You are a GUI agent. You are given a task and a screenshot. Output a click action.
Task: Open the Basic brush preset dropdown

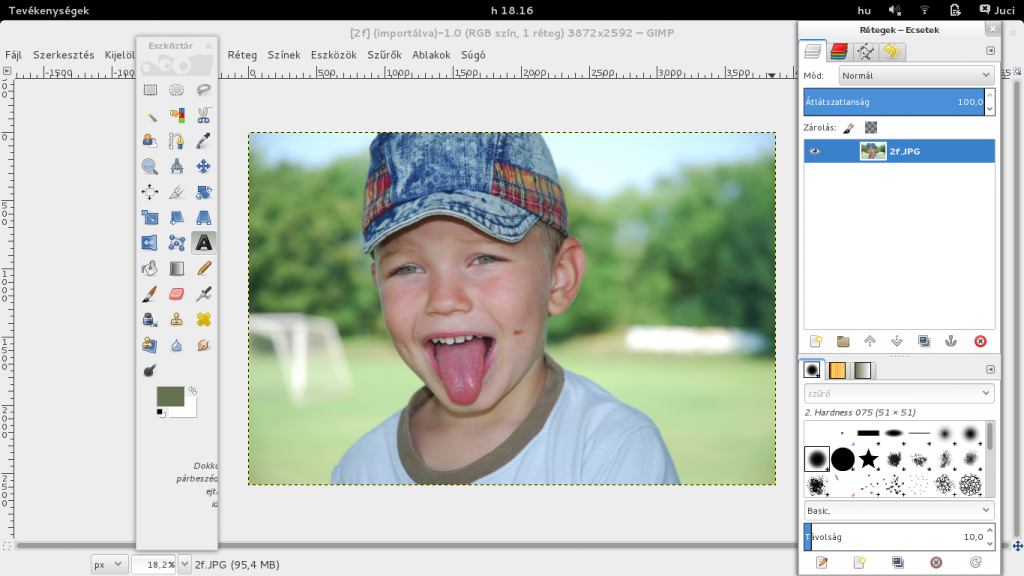[895, 510]
